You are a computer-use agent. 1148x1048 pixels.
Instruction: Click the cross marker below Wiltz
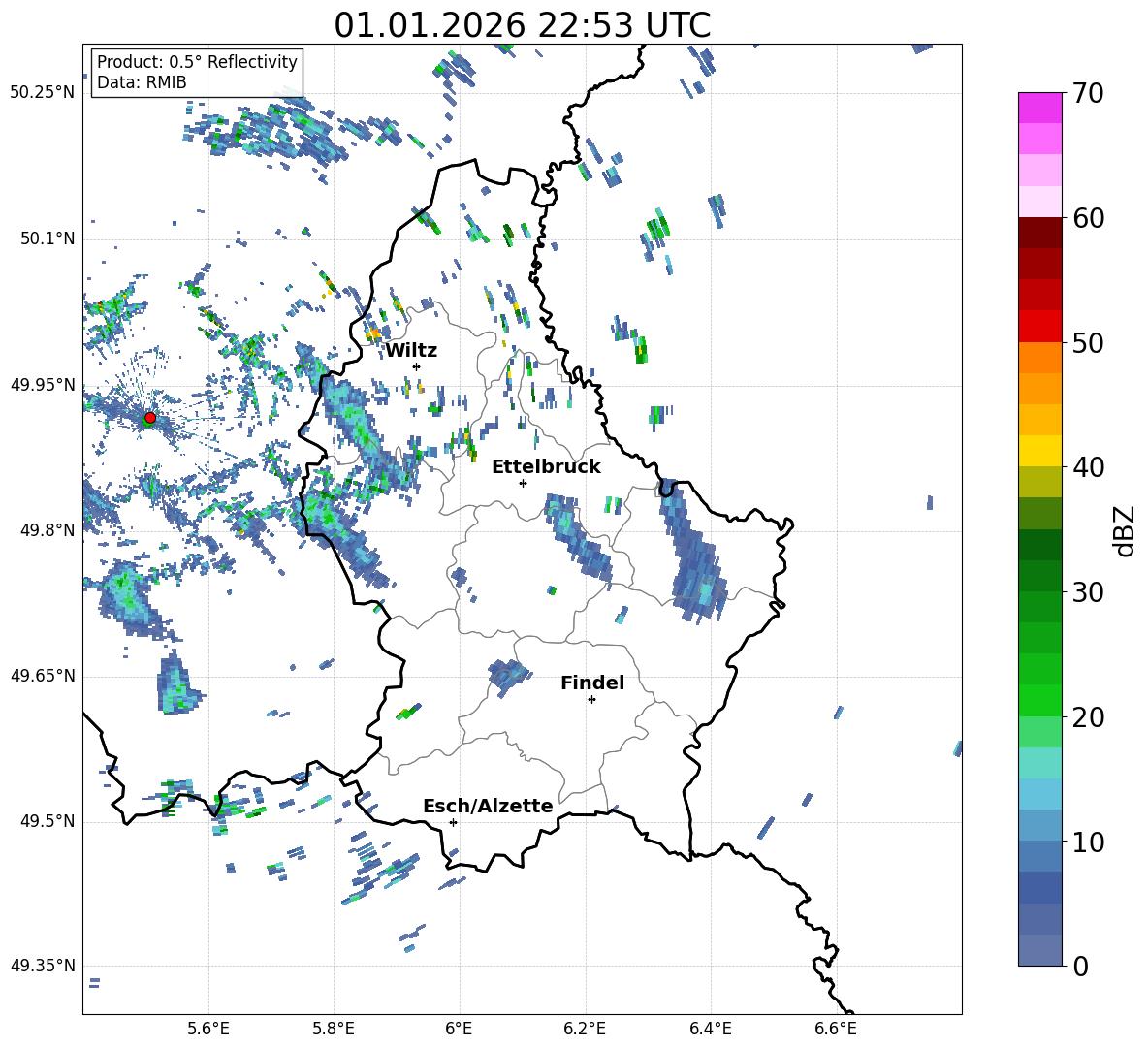click(417, 366)
